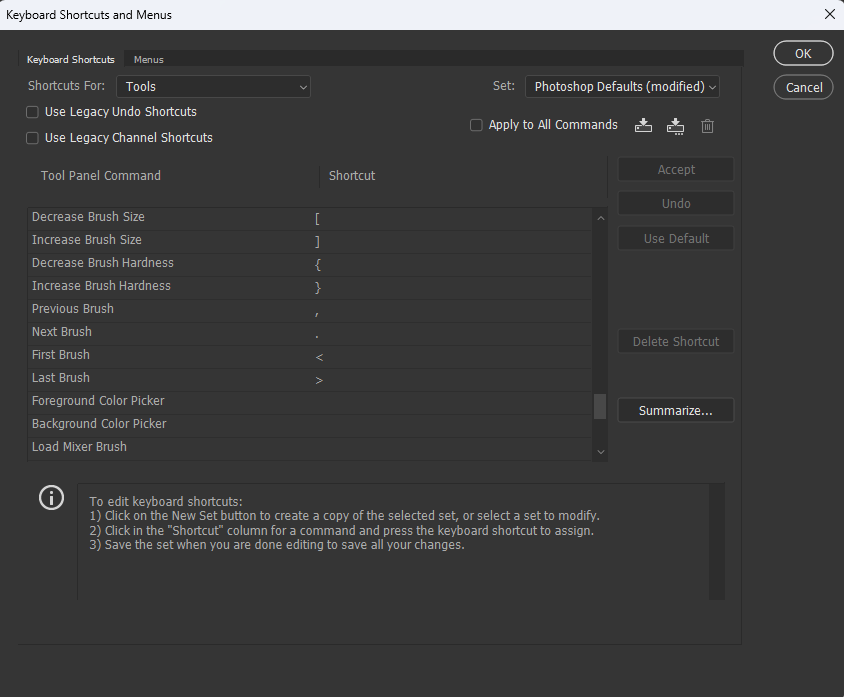The width and height of the screenshot is (844, 697).
Task: Click the Use Default button
Action: tap(675, 238)
